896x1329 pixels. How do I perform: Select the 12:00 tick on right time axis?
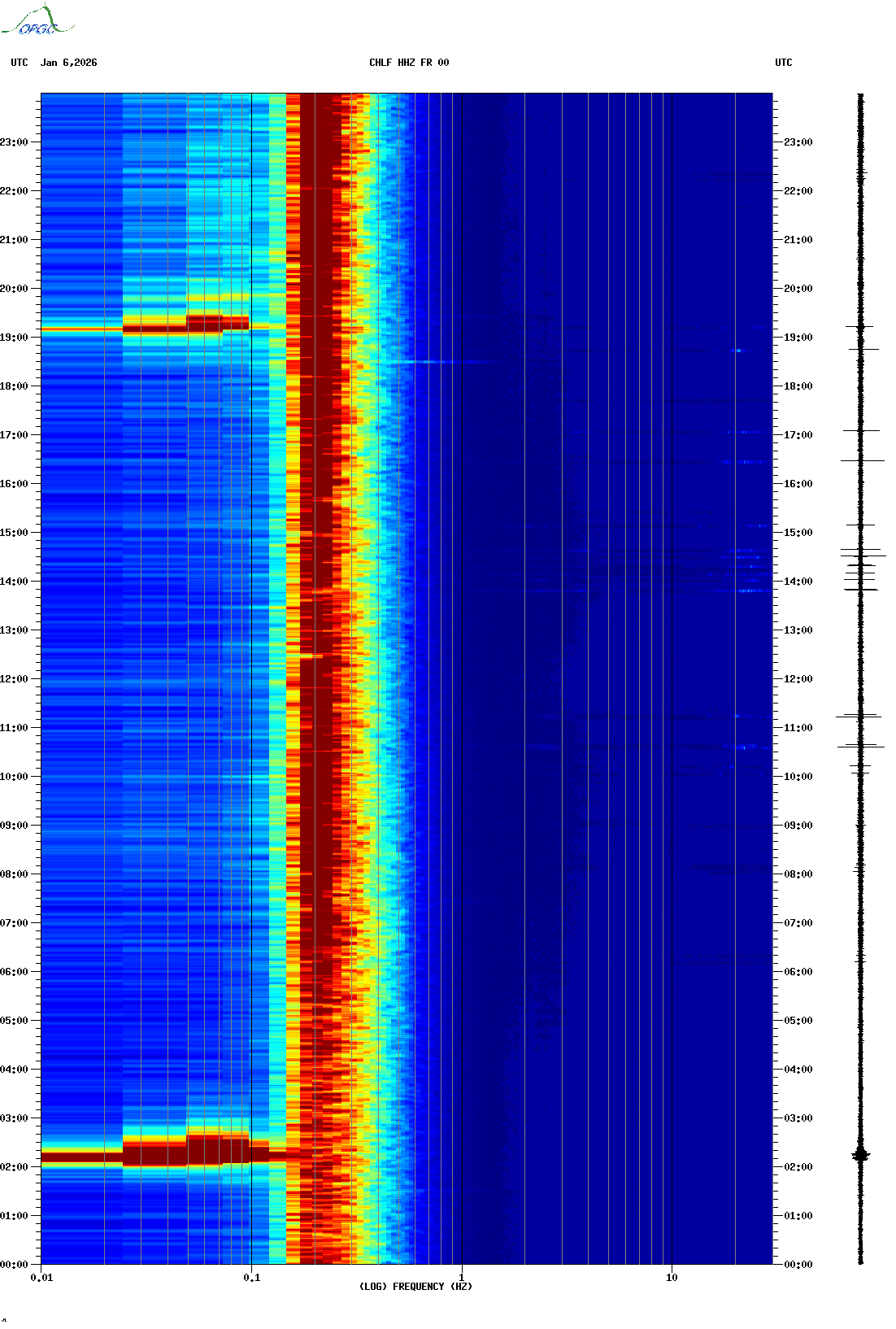click(x=798, y=679)
